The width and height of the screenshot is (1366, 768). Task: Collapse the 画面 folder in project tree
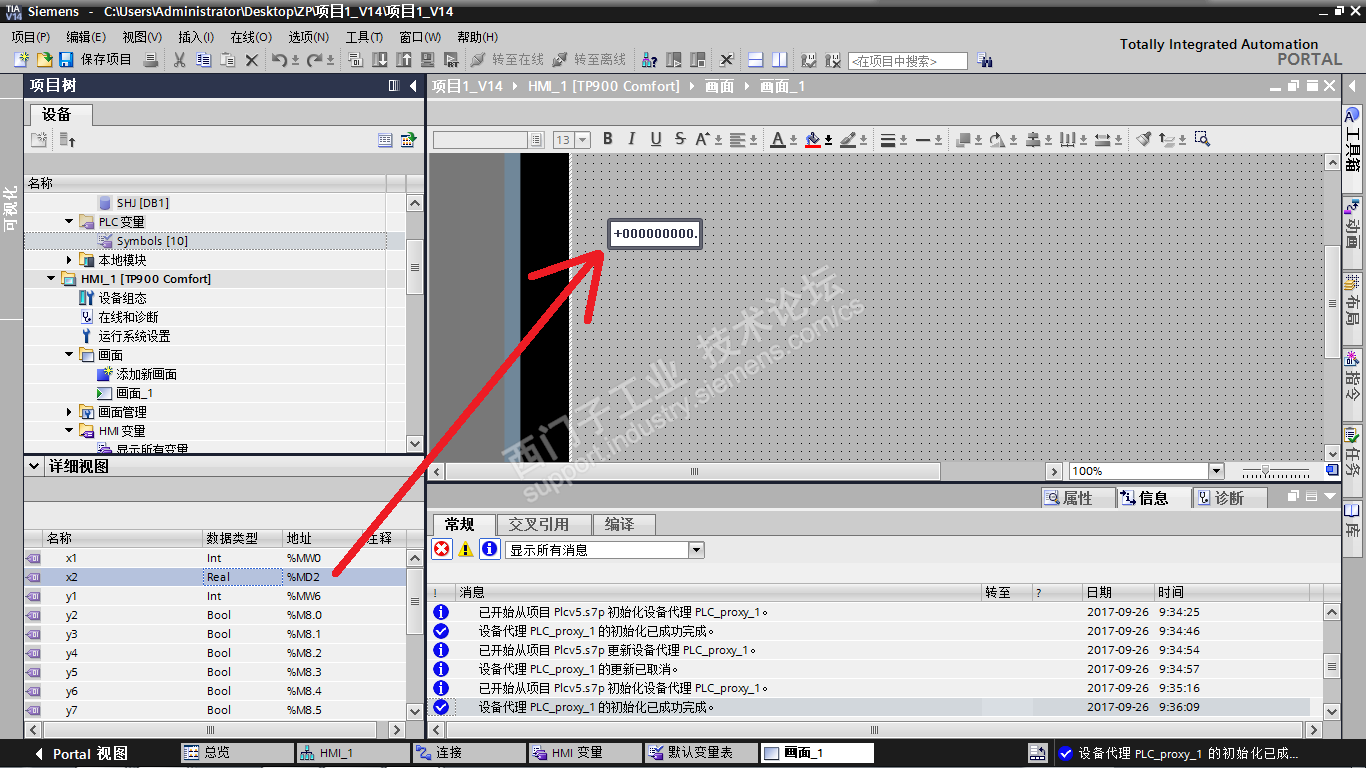[x=69, y=355]
